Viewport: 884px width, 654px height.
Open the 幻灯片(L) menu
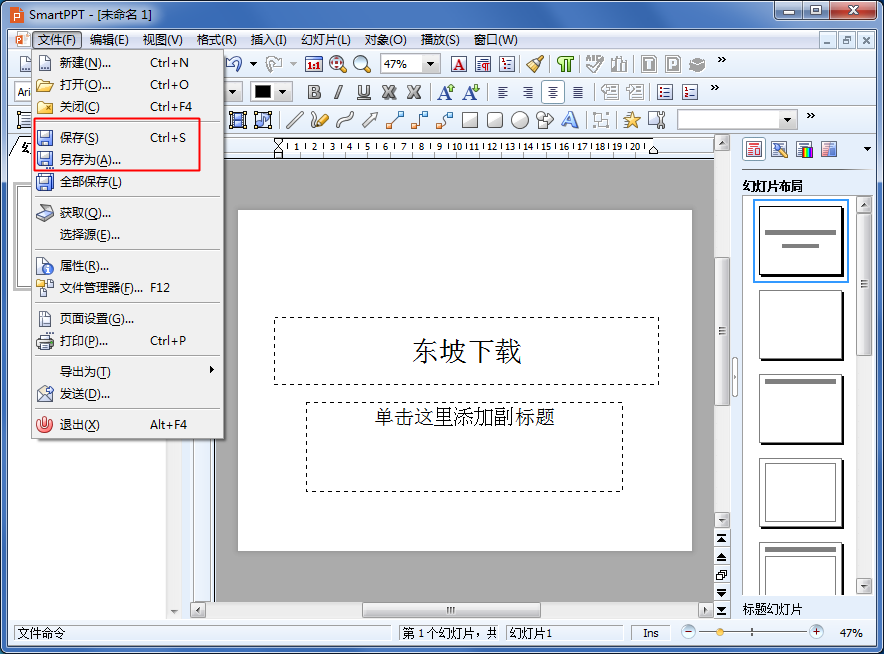[326, 40]
